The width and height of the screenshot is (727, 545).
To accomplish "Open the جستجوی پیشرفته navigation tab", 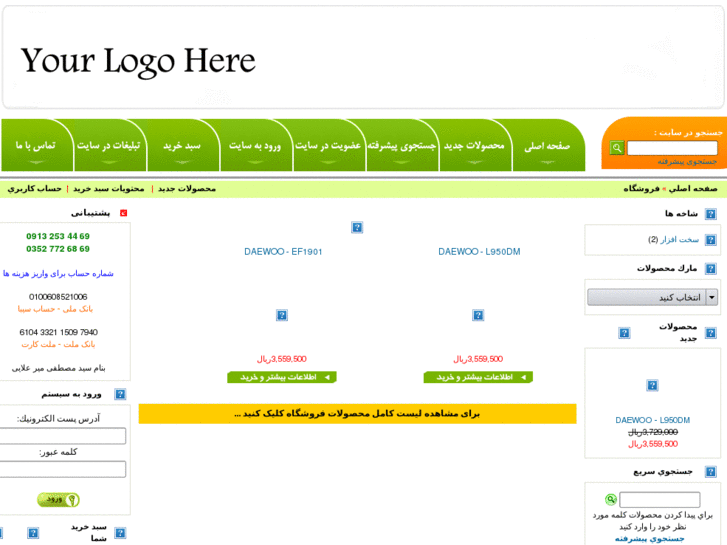I will (x=402, y=146).
